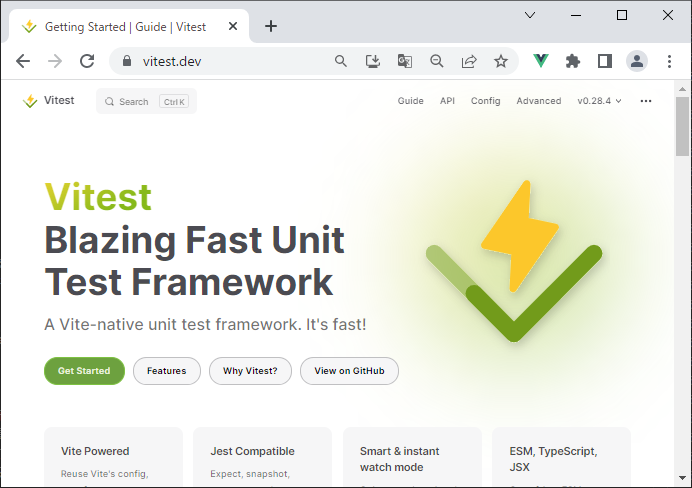Image resolution: width=692 pixels, height=488 pixels.
Task: Click the large green 'Vitest' hero heading
Action: click(98, 197)
